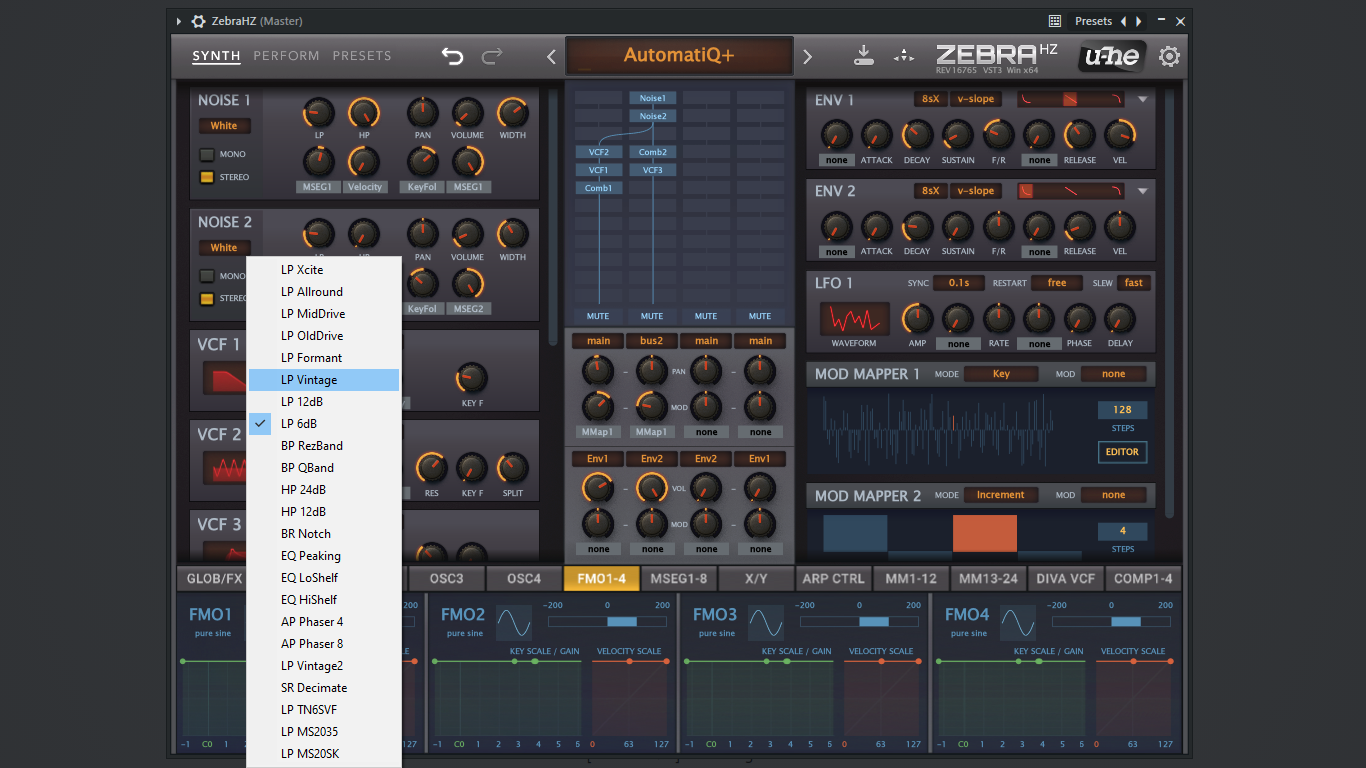Switch to the ARP CTRL tab
1366x768 pixels.
click(x=833, y=578)
